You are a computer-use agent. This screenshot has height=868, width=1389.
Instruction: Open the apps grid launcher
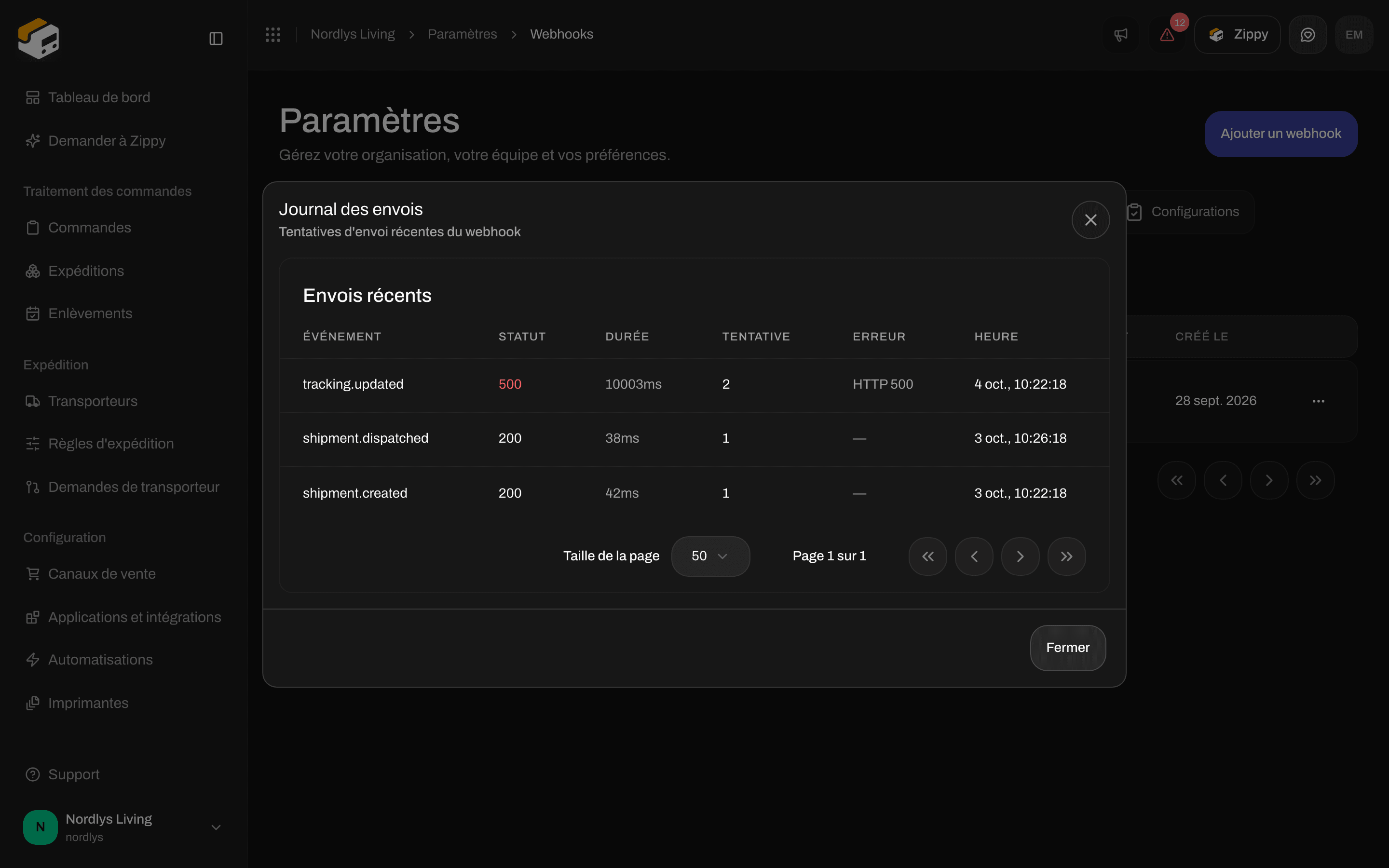[272, 34]
